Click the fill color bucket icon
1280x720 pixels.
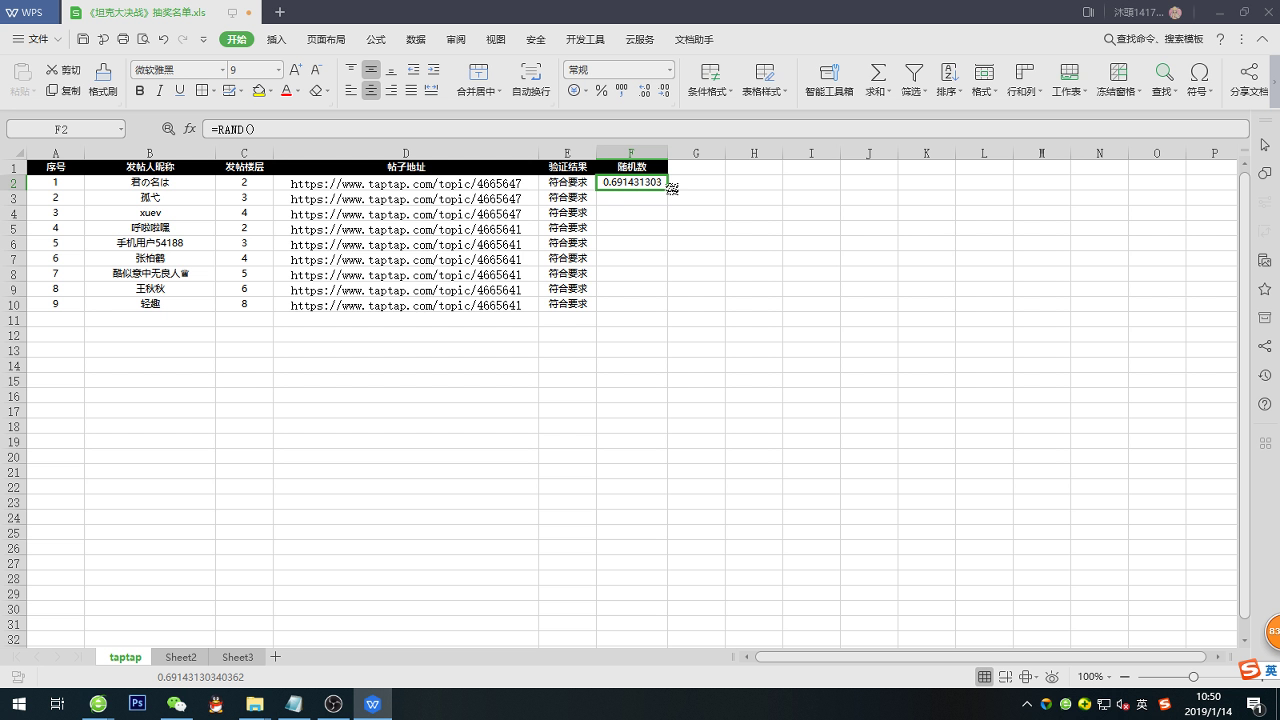point(259,91)
